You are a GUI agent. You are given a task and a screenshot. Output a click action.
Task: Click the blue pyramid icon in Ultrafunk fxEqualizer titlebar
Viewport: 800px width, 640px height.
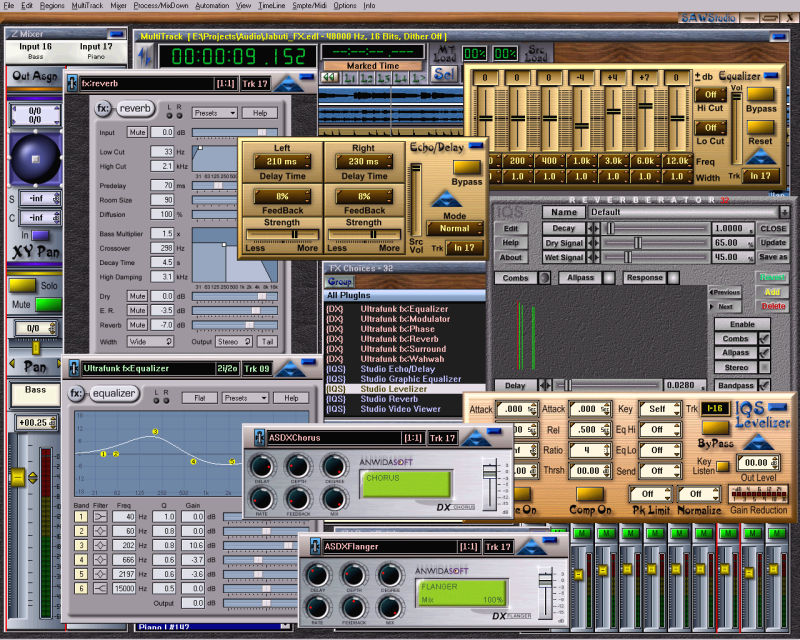pyautogui.click(x=290, y=368)
